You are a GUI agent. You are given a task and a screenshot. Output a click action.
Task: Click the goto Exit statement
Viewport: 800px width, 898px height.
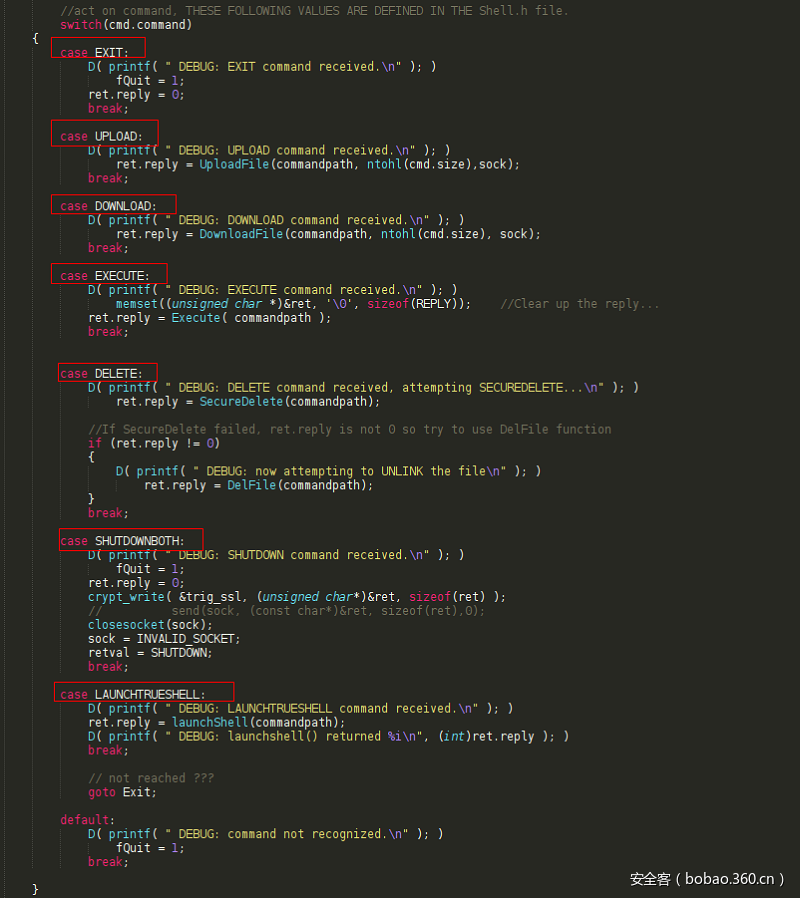(117, 791)
